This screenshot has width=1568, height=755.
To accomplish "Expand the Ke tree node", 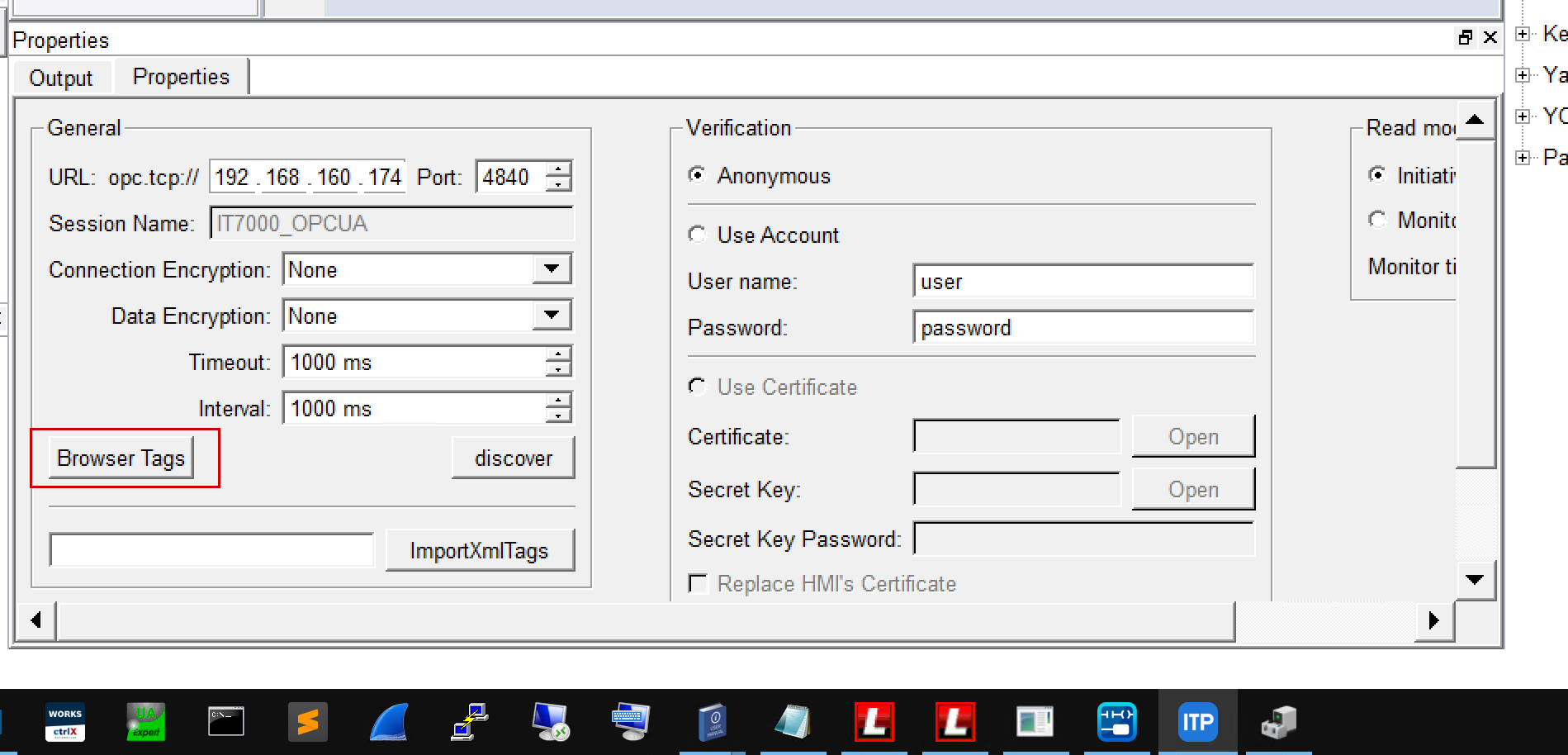I will click(1523, 34).
